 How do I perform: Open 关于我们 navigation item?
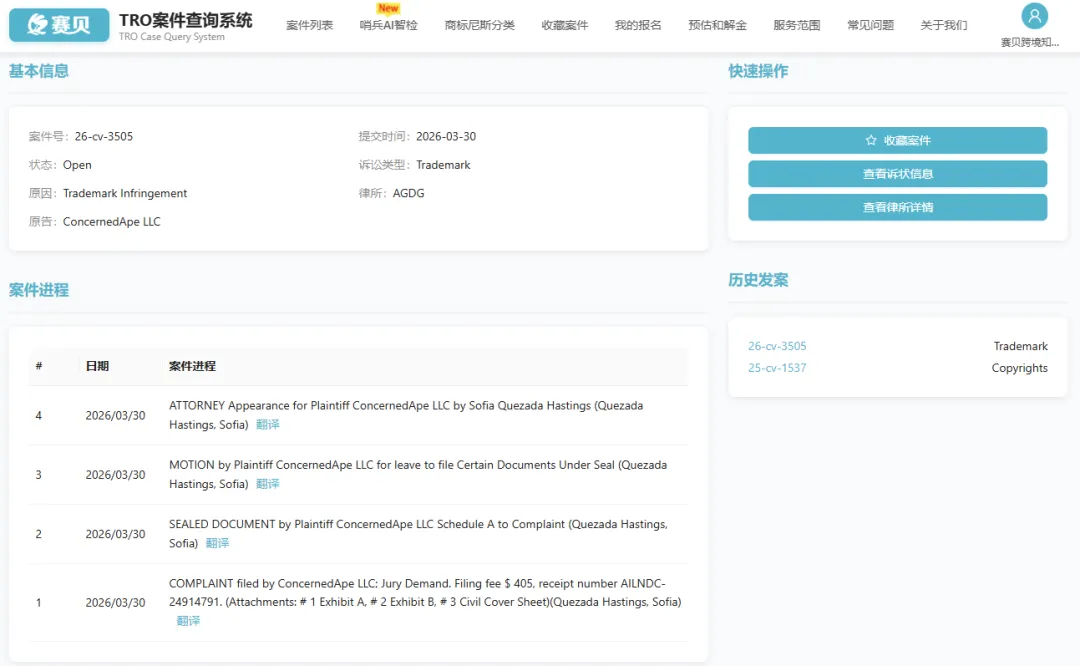(x=944, y=25)
